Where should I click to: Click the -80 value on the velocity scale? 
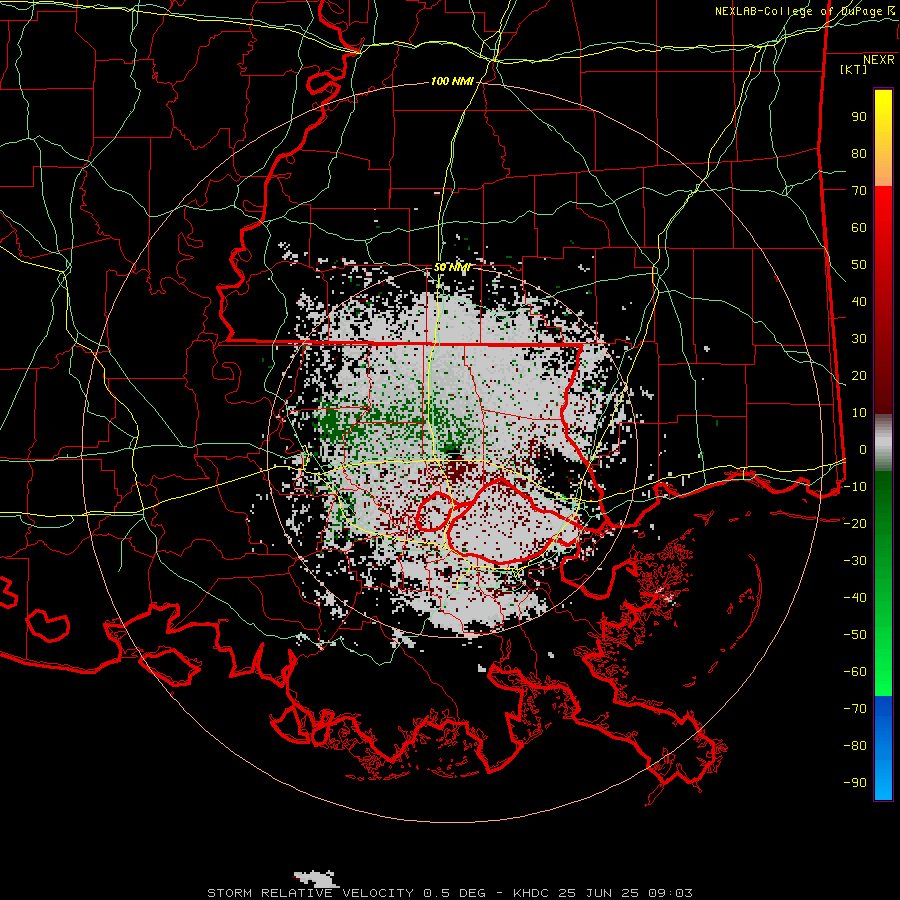click(855, 746)
